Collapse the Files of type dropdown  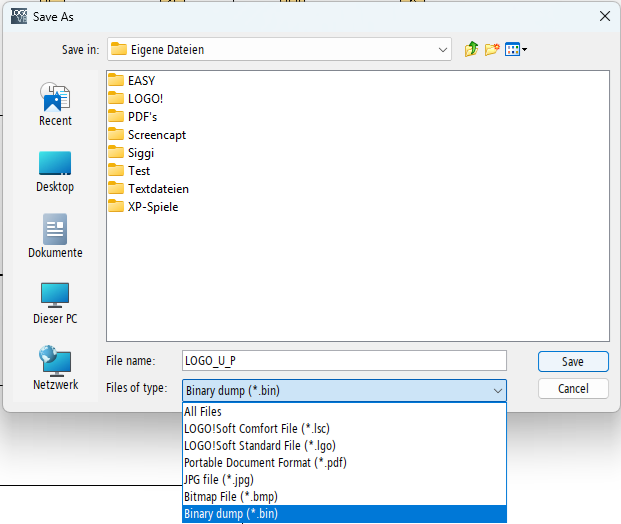498,391
